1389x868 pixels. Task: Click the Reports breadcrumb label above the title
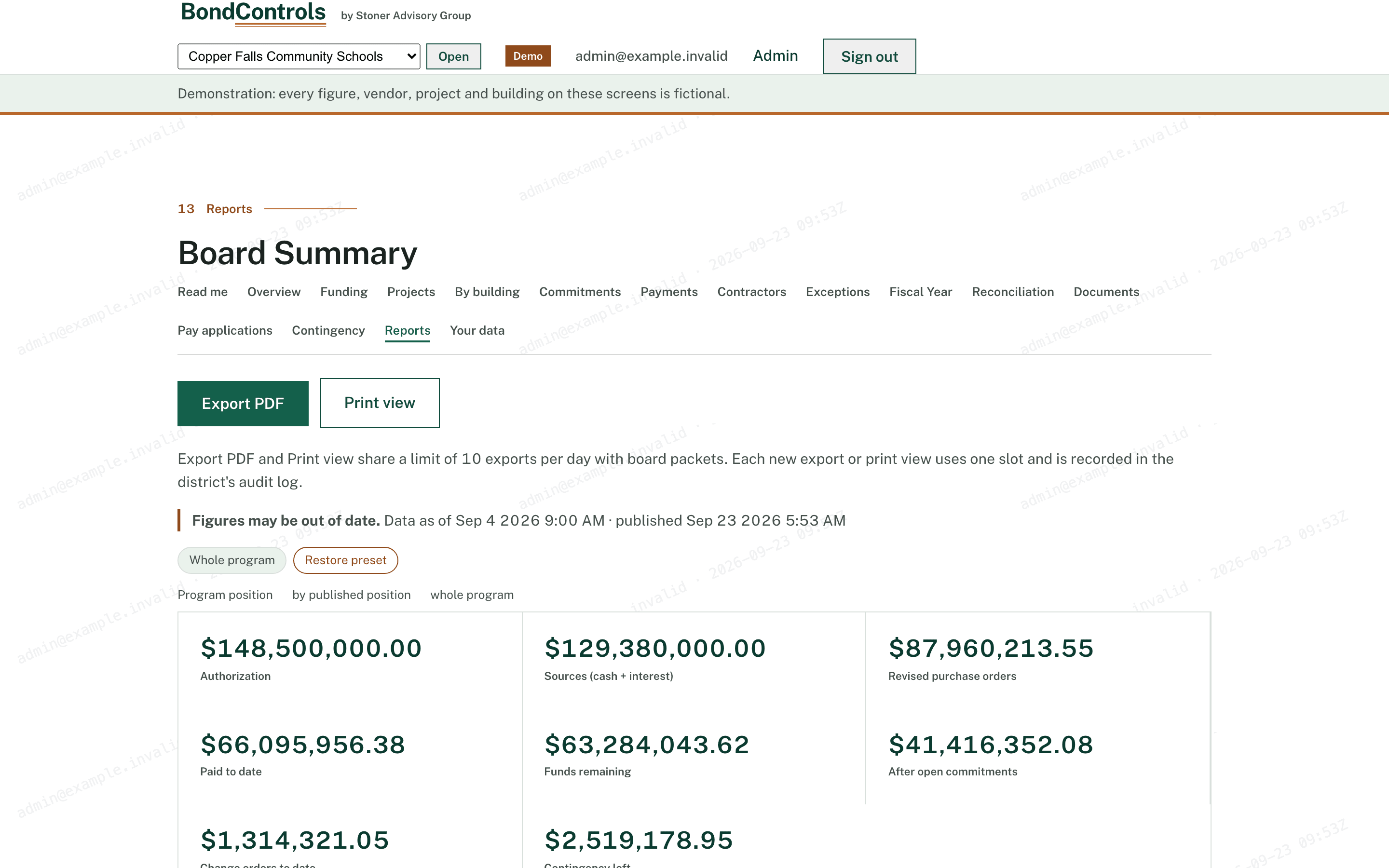[229, 209]
